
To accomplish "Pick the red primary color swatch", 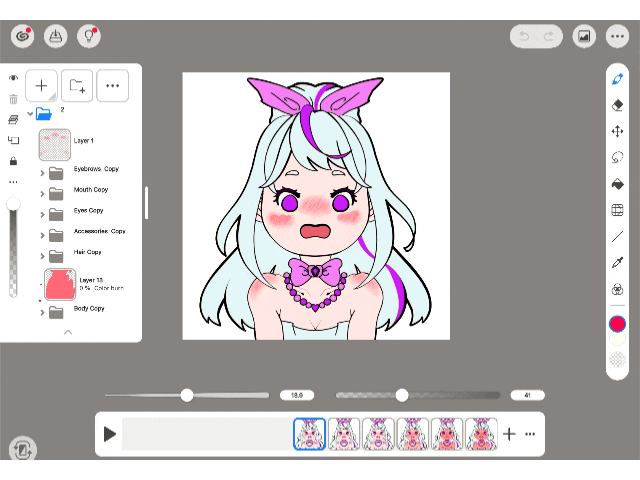I will [x=617, y=324].
